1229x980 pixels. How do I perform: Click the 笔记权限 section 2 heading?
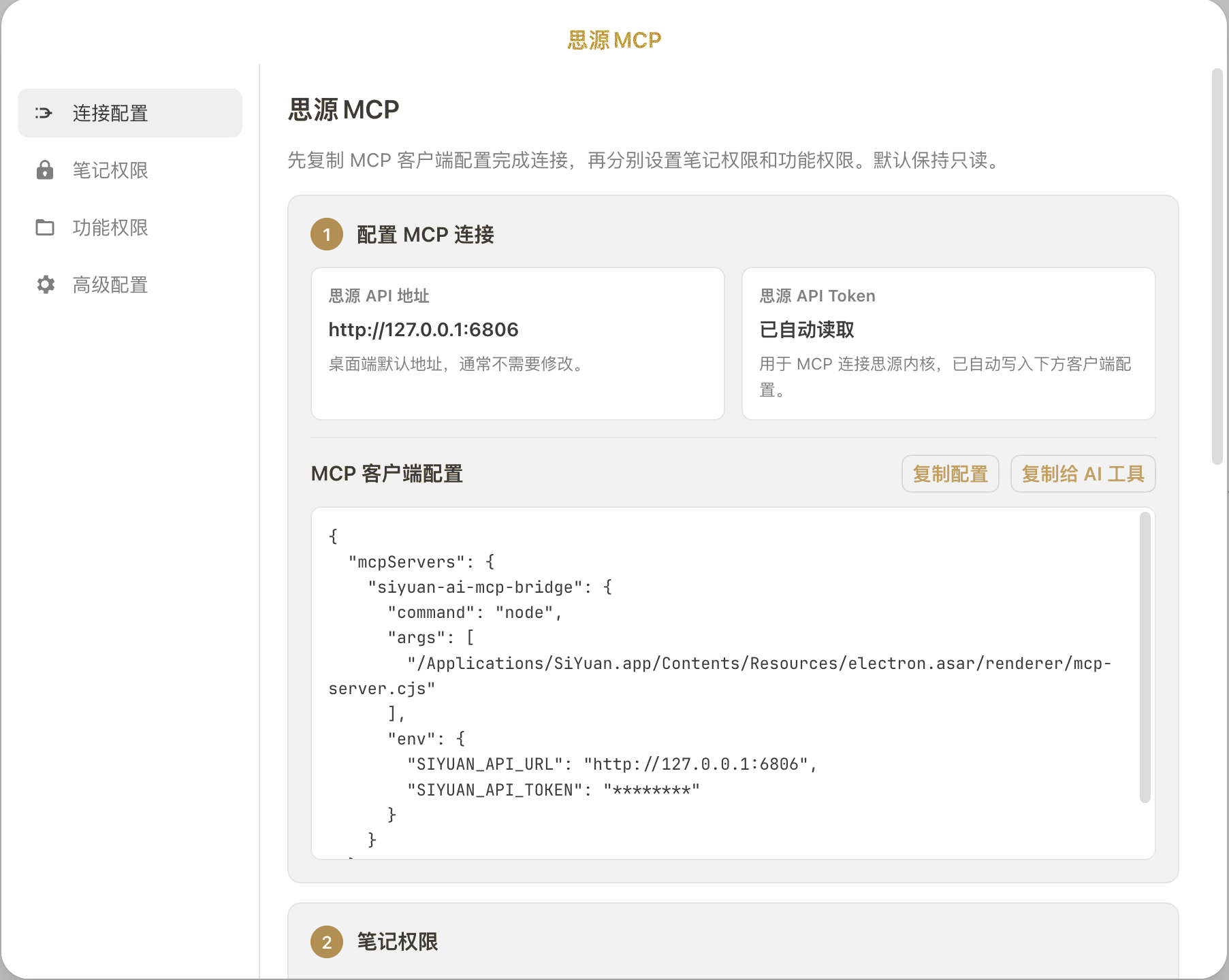click(398, 942)
